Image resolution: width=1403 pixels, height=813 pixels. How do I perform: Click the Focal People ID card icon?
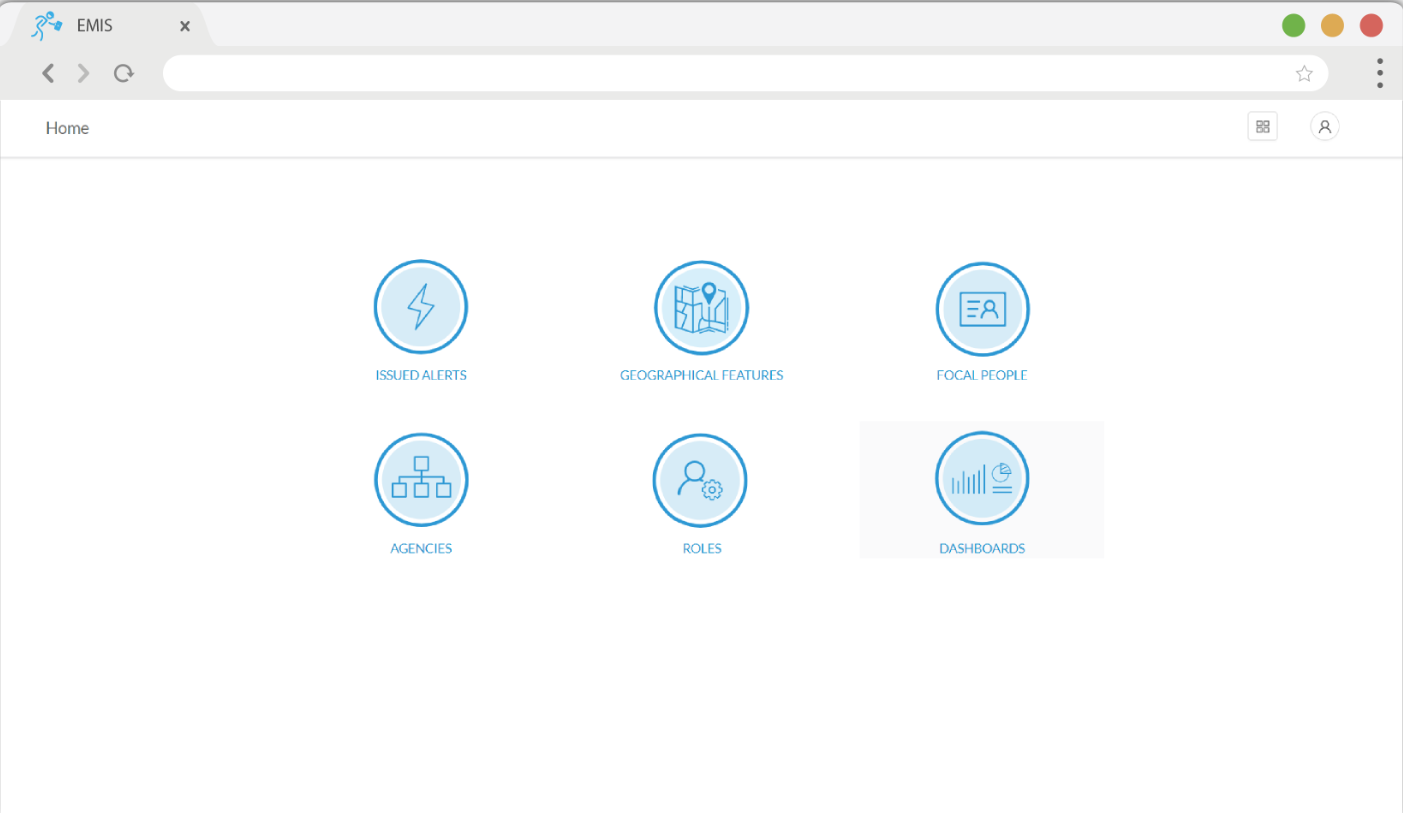982,308
